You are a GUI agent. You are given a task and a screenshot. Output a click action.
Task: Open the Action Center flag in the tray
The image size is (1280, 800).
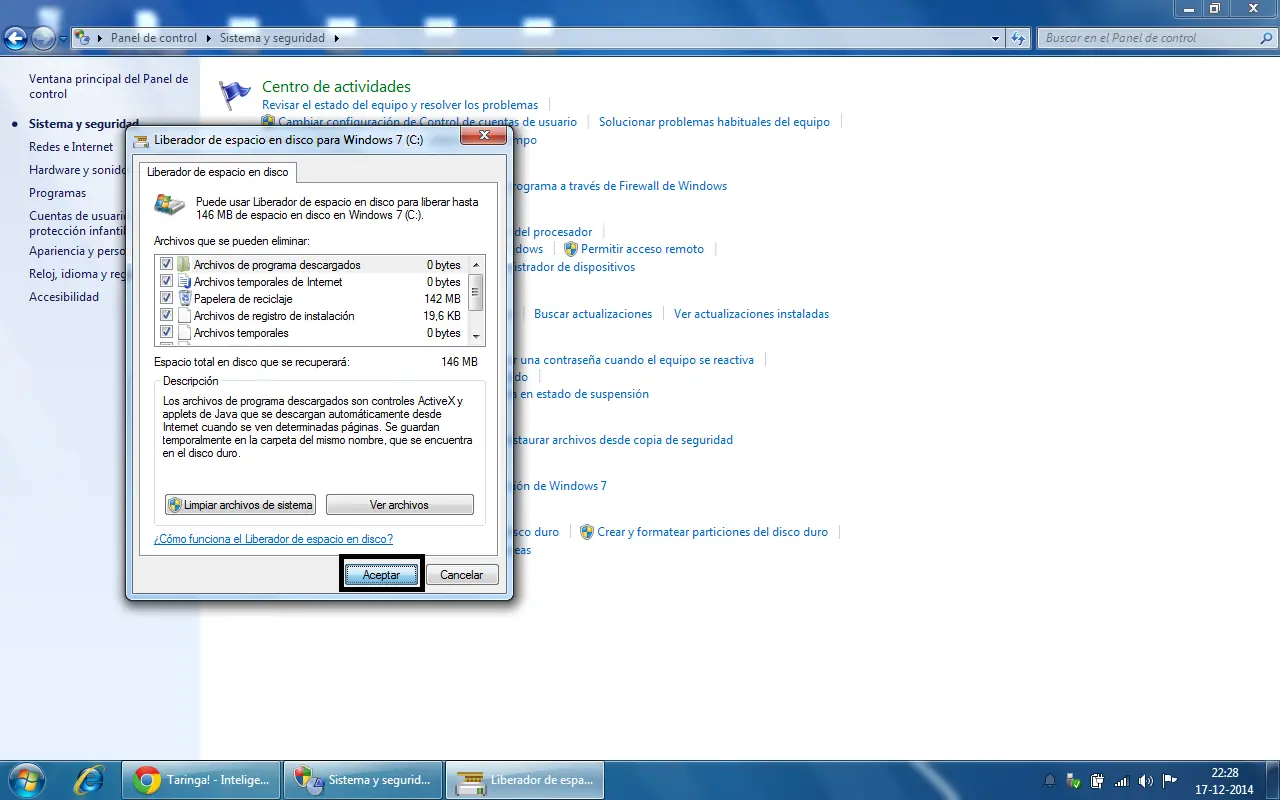click(1169, 780)
